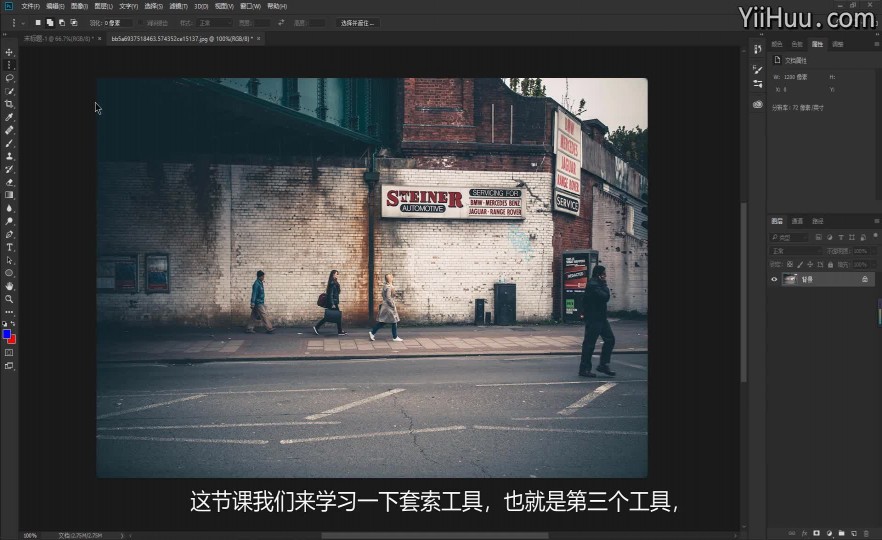882x540 pixels.
Task: Open the 样式 style dropdown in options bar
Action: pos(214,23)
